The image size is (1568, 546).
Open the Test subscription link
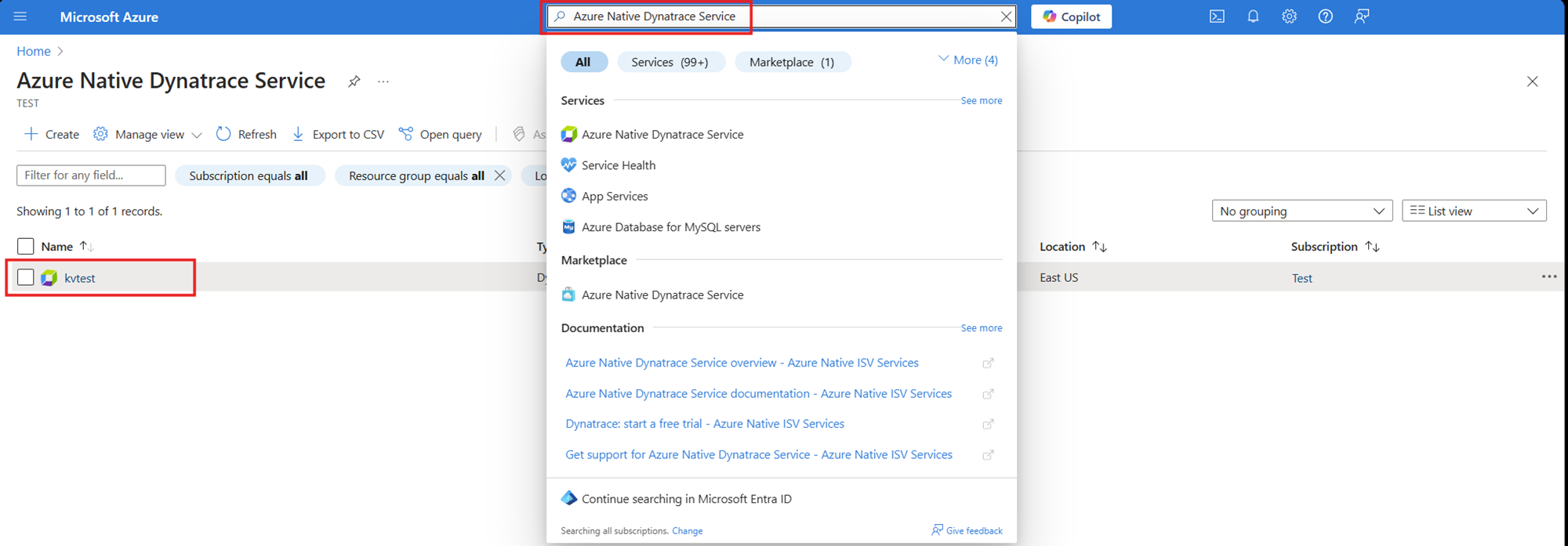(1302, 278)
